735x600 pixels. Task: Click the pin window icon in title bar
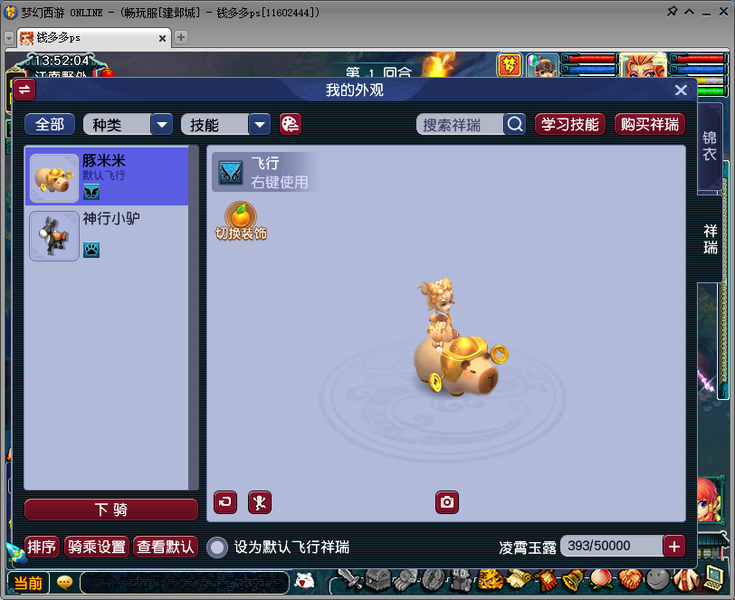672,11
